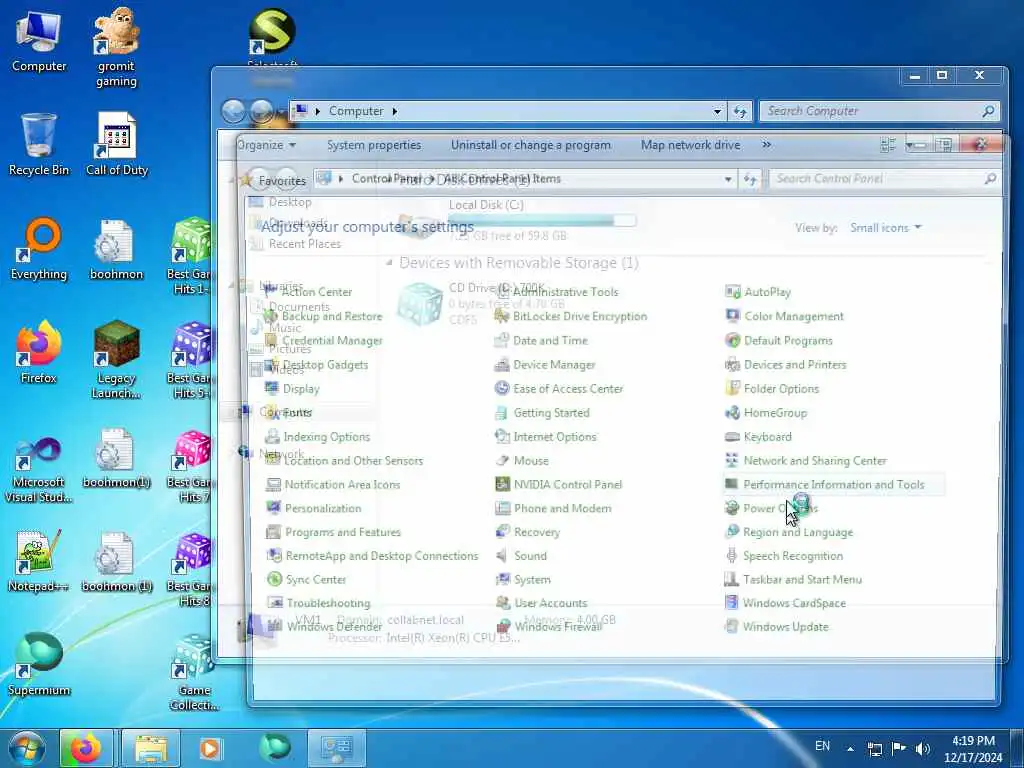Open Programs and Features
This screenshot has height=768, width=1024.
[333, 532]
